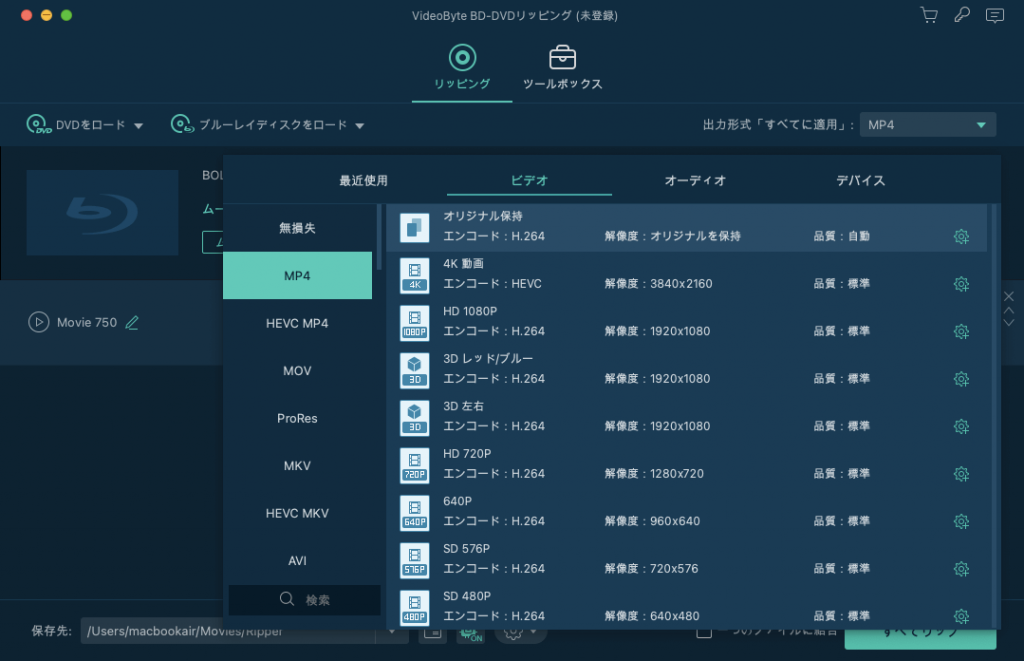This screenshot has height=661, width=1024.
Task: Choose MKV in the format list
Action: point(297,466)
